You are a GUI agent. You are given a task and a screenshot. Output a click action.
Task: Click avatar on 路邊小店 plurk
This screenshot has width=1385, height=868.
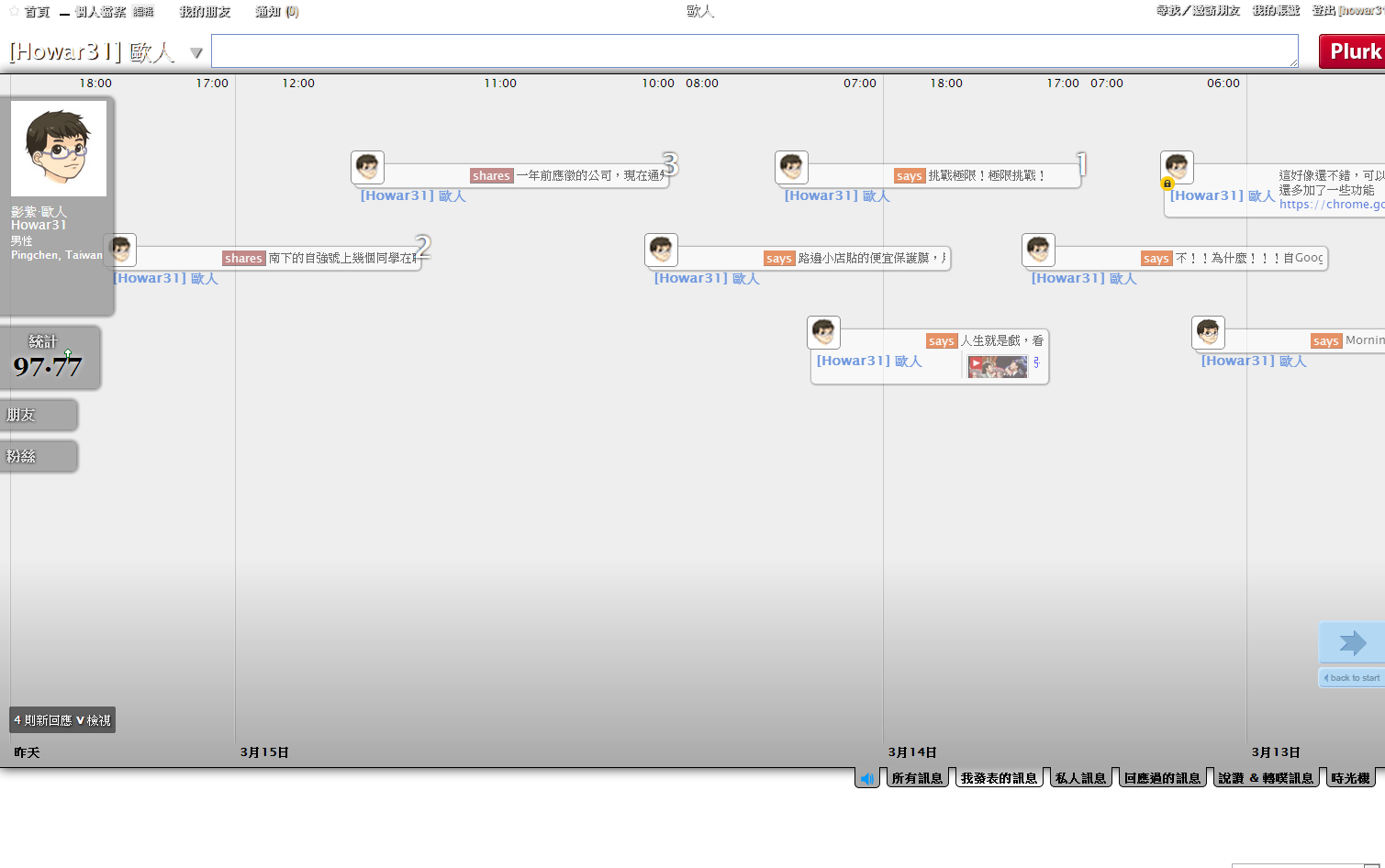point(661,250)
